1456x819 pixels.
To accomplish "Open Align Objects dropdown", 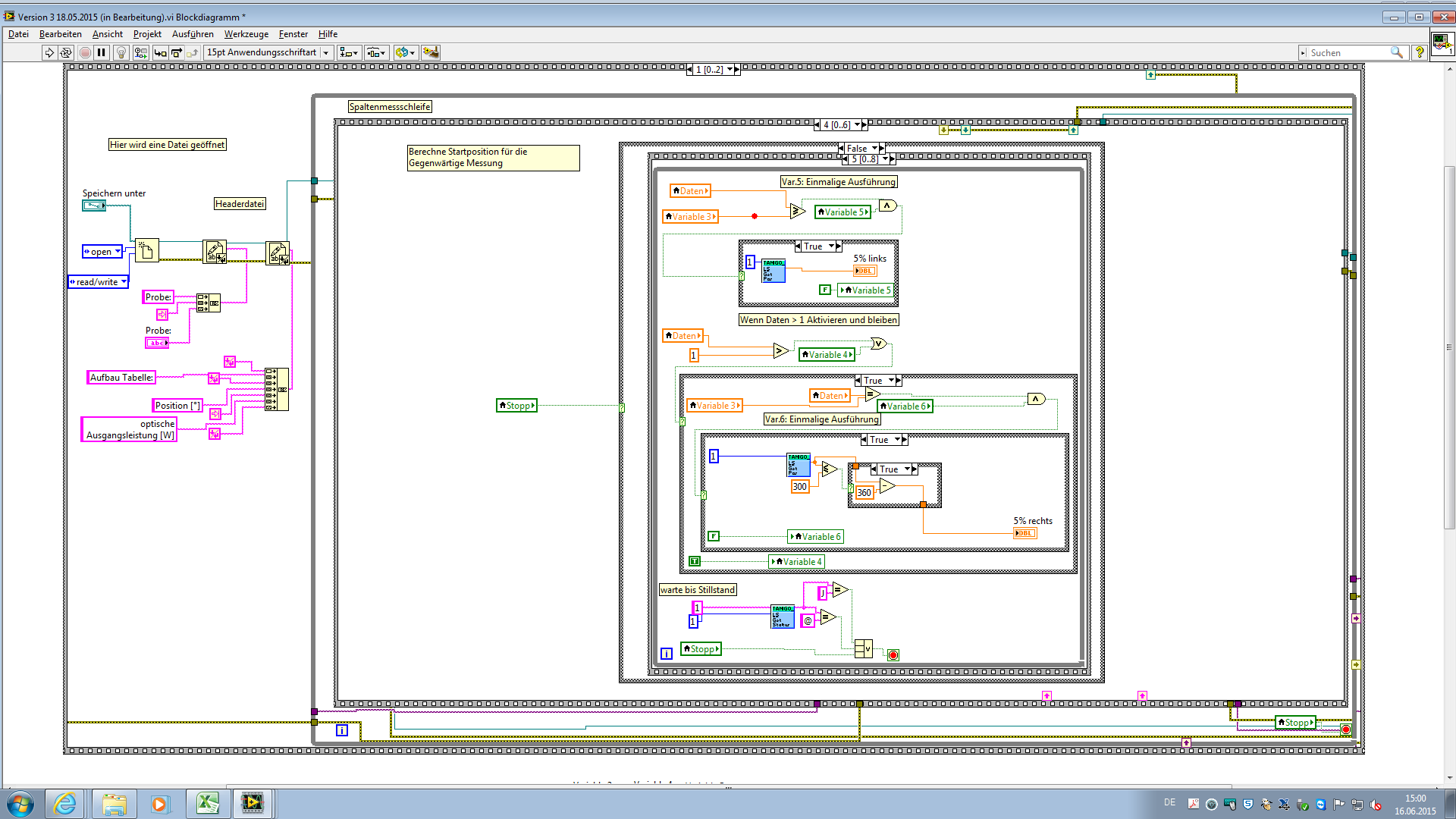I will point(349,52).
